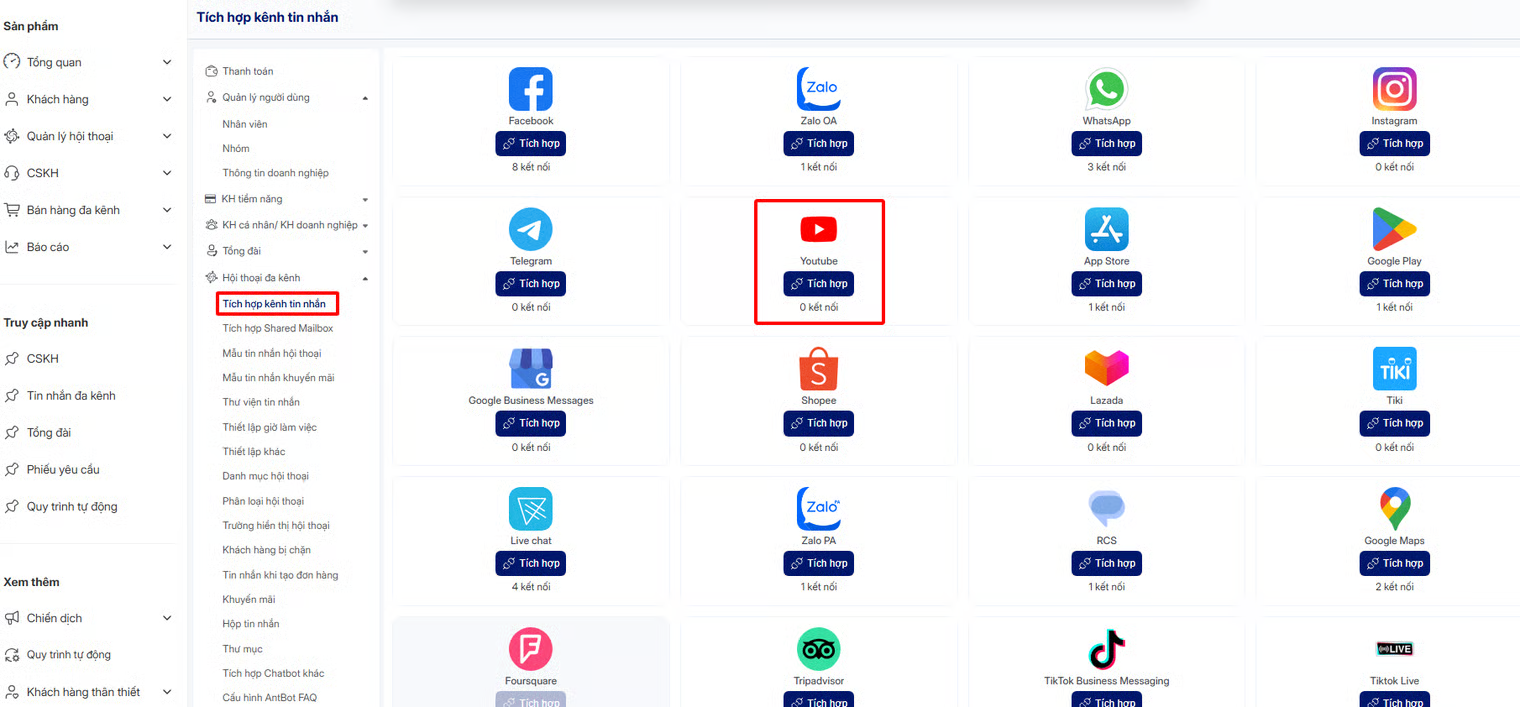
Task: Select the Tripadvisor owl icon
Action: click(818, 650)
